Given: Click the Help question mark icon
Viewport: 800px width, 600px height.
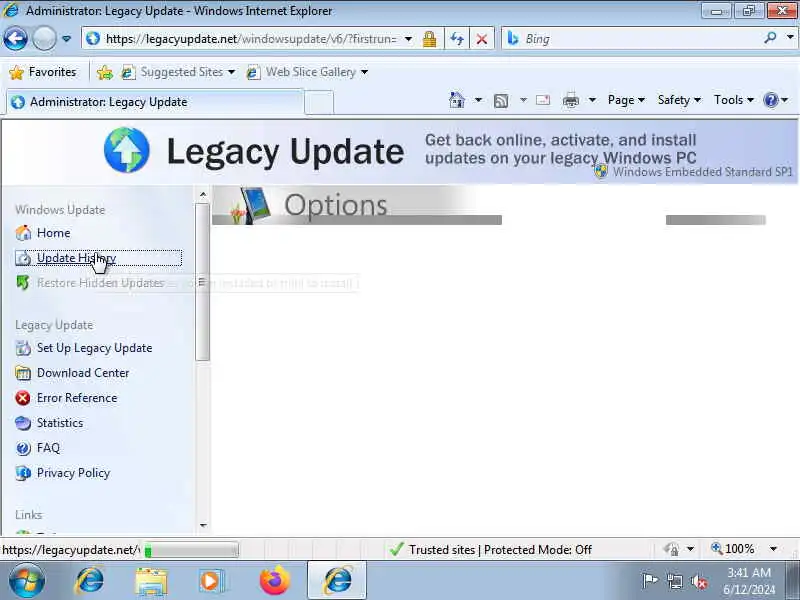Looking at the screenshot, I should pyautogui.click(x=771, y=100).
